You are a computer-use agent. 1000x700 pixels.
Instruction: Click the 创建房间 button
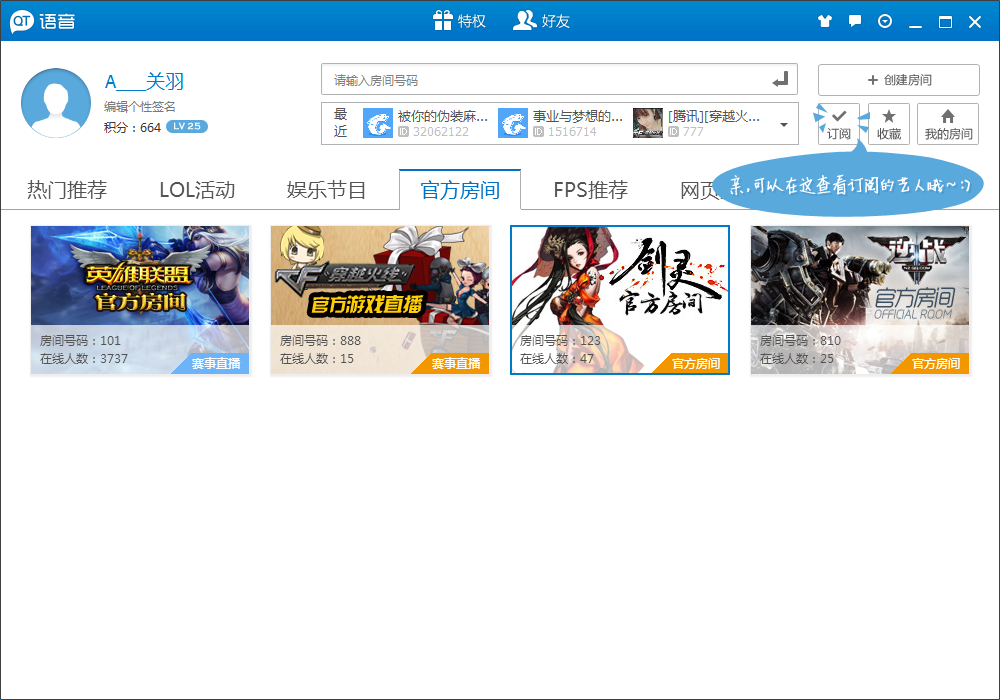click(x=899, y=80)
